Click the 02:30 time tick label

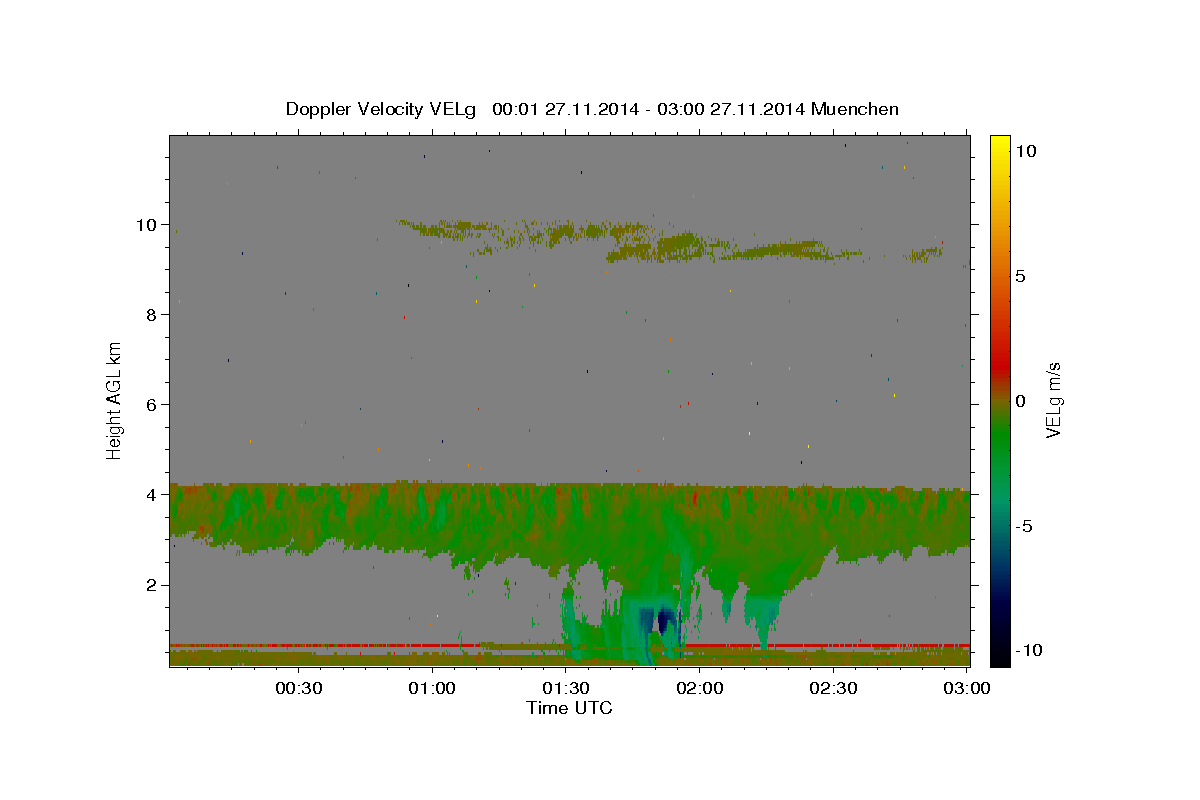[x=833, y=688]
